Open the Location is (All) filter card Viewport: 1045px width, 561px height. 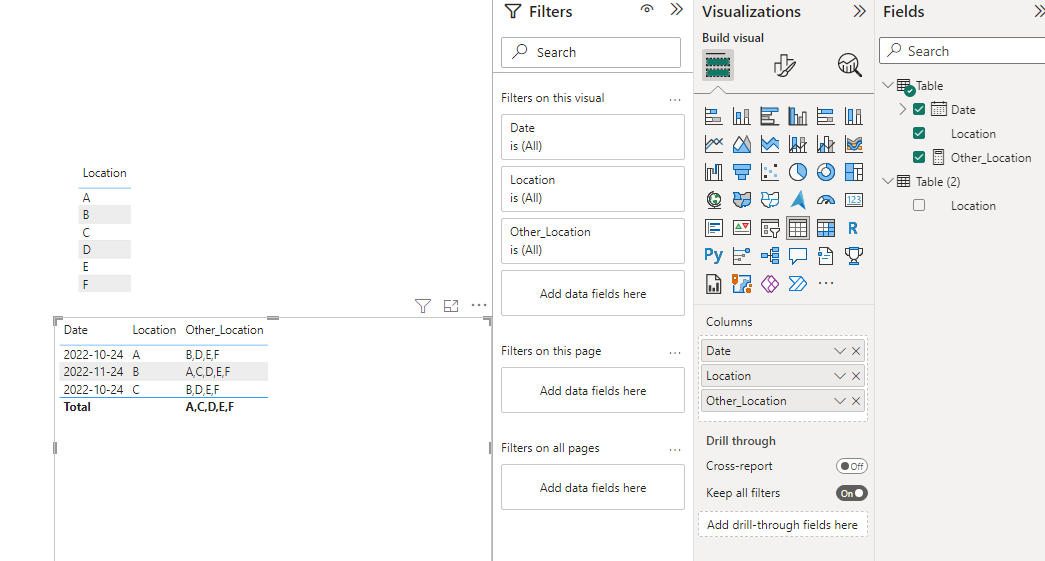(x=592, y=189)
